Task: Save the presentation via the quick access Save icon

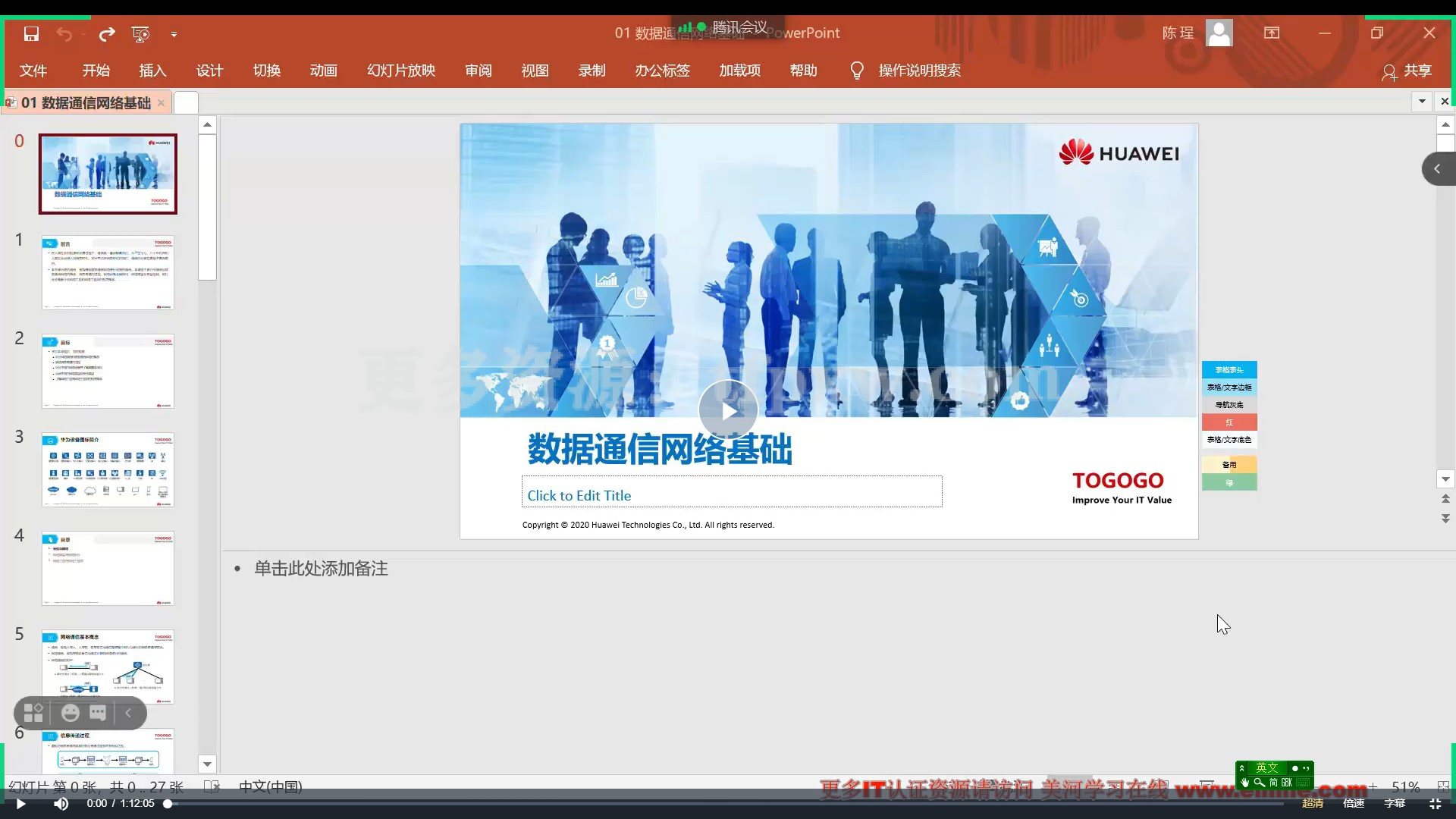Action: pyautogui.click(x=30, y=34)
